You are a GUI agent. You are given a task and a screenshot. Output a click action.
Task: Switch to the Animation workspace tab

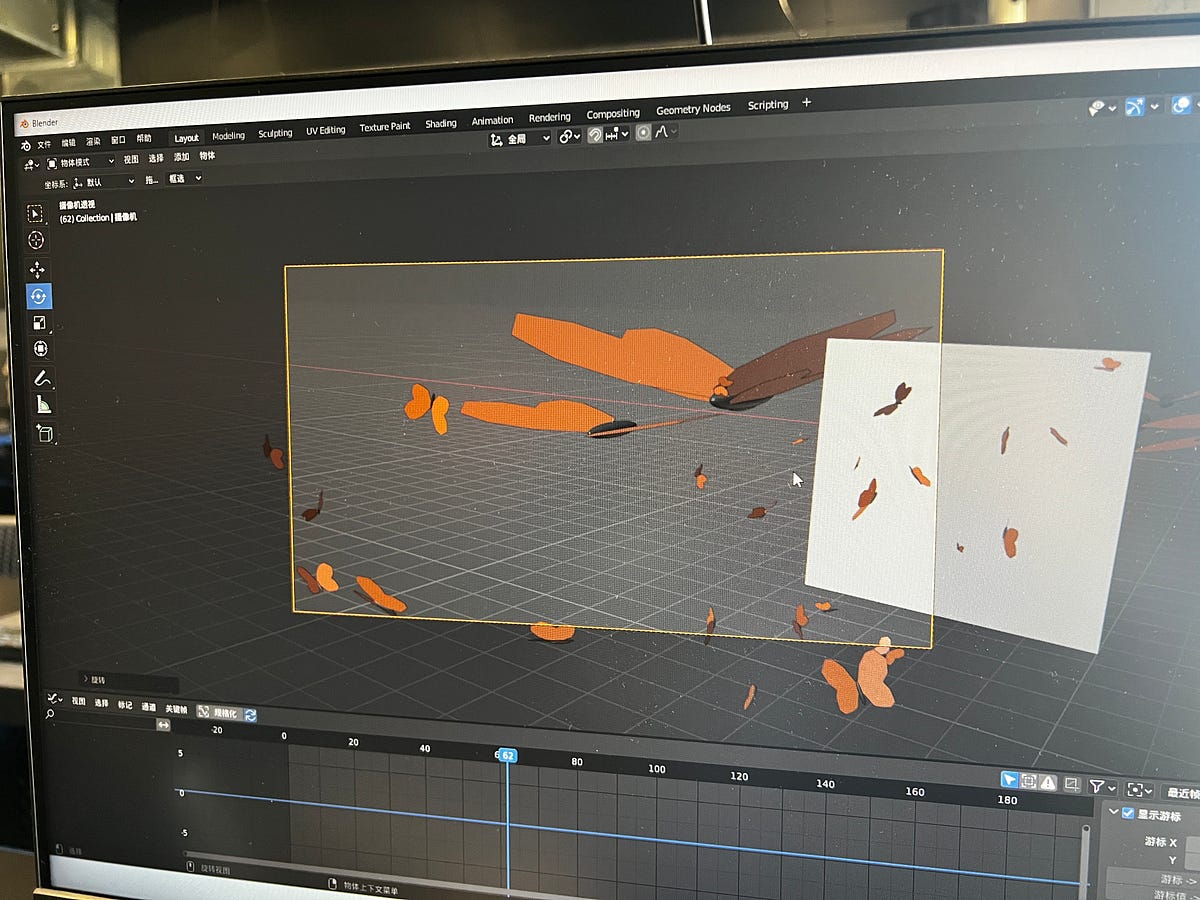(x=492, y=119)
